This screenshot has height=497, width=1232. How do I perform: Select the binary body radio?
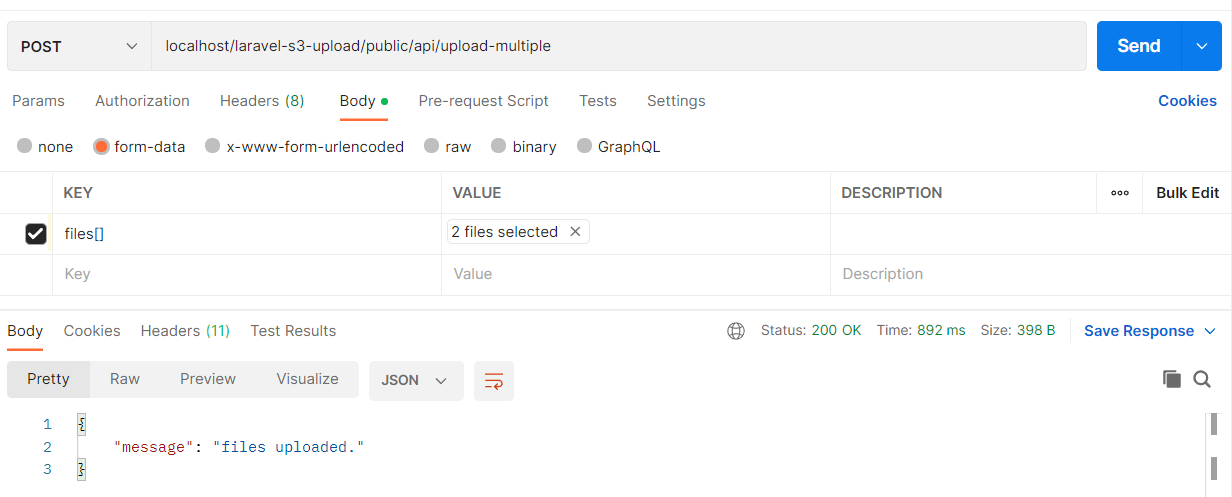click(x=499, y=146)
